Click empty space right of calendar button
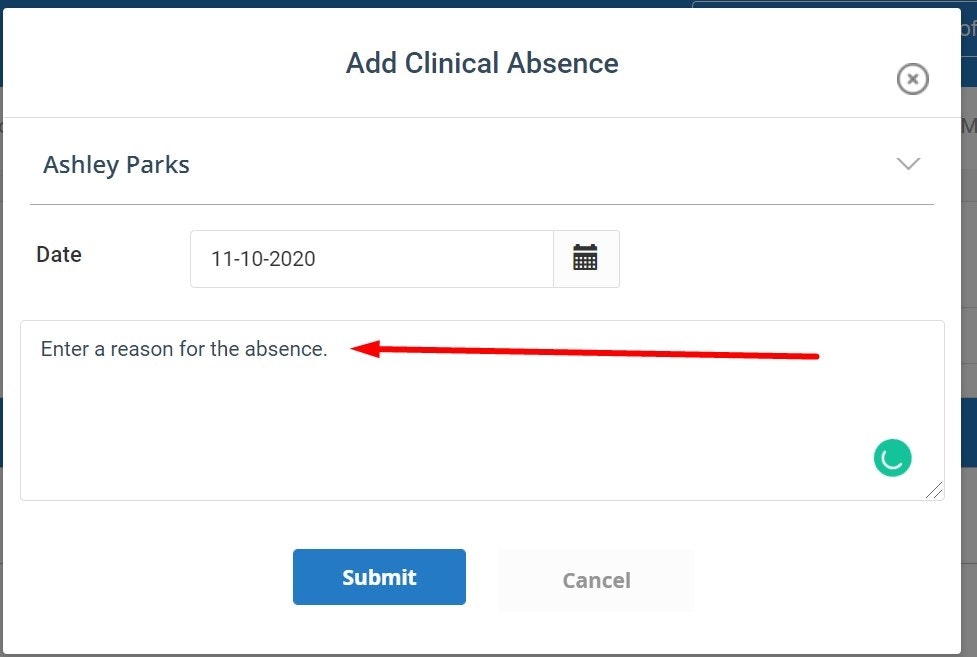977x657 pixels. point(780,259)
